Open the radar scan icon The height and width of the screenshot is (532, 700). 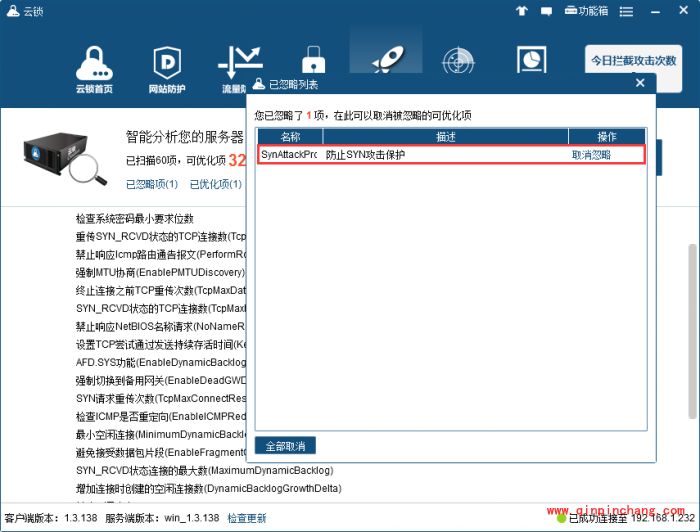pyautogui.click(x=458, y=61)
